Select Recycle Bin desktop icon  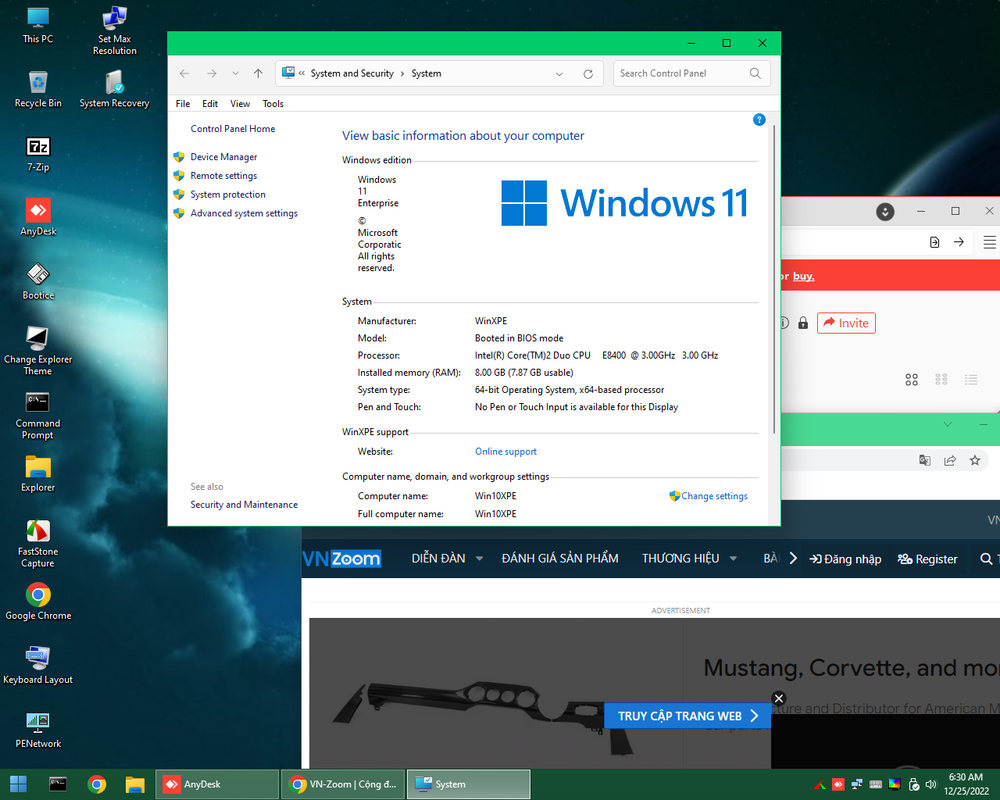(38, 89)
